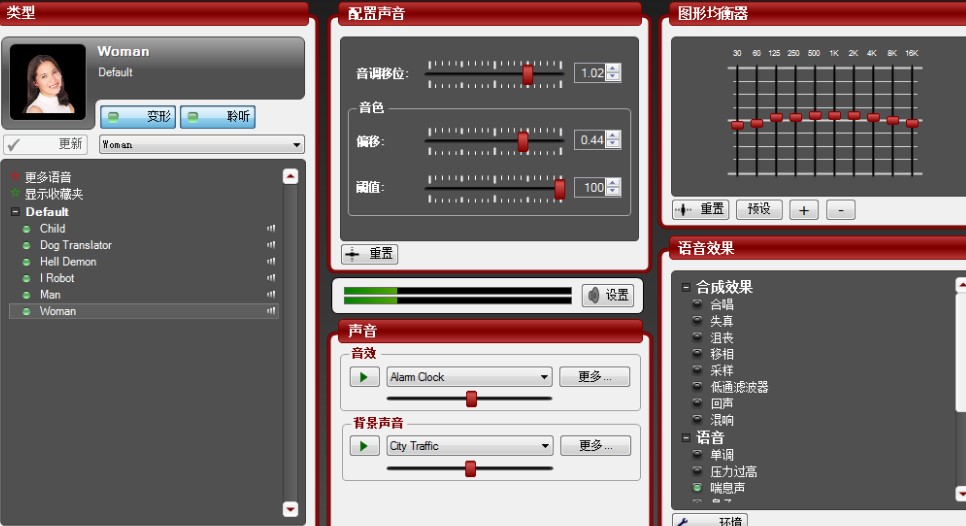
Task: Click the threshold value spinner arrows
Action: (613, 187)
